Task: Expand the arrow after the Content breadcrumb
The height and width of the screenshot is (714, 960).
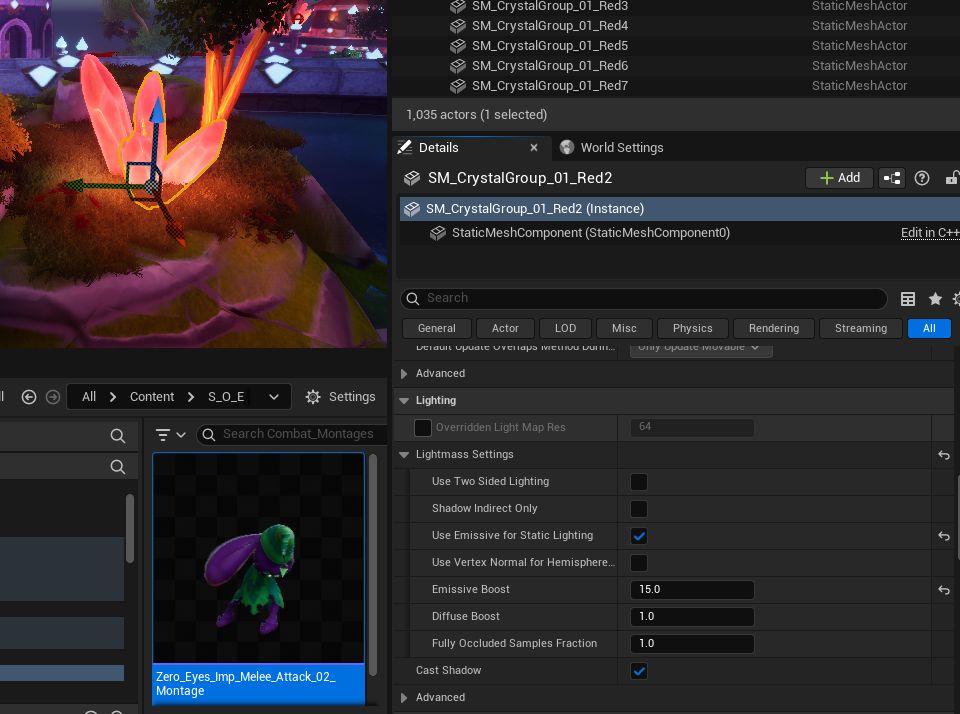Action: point(191,397)
